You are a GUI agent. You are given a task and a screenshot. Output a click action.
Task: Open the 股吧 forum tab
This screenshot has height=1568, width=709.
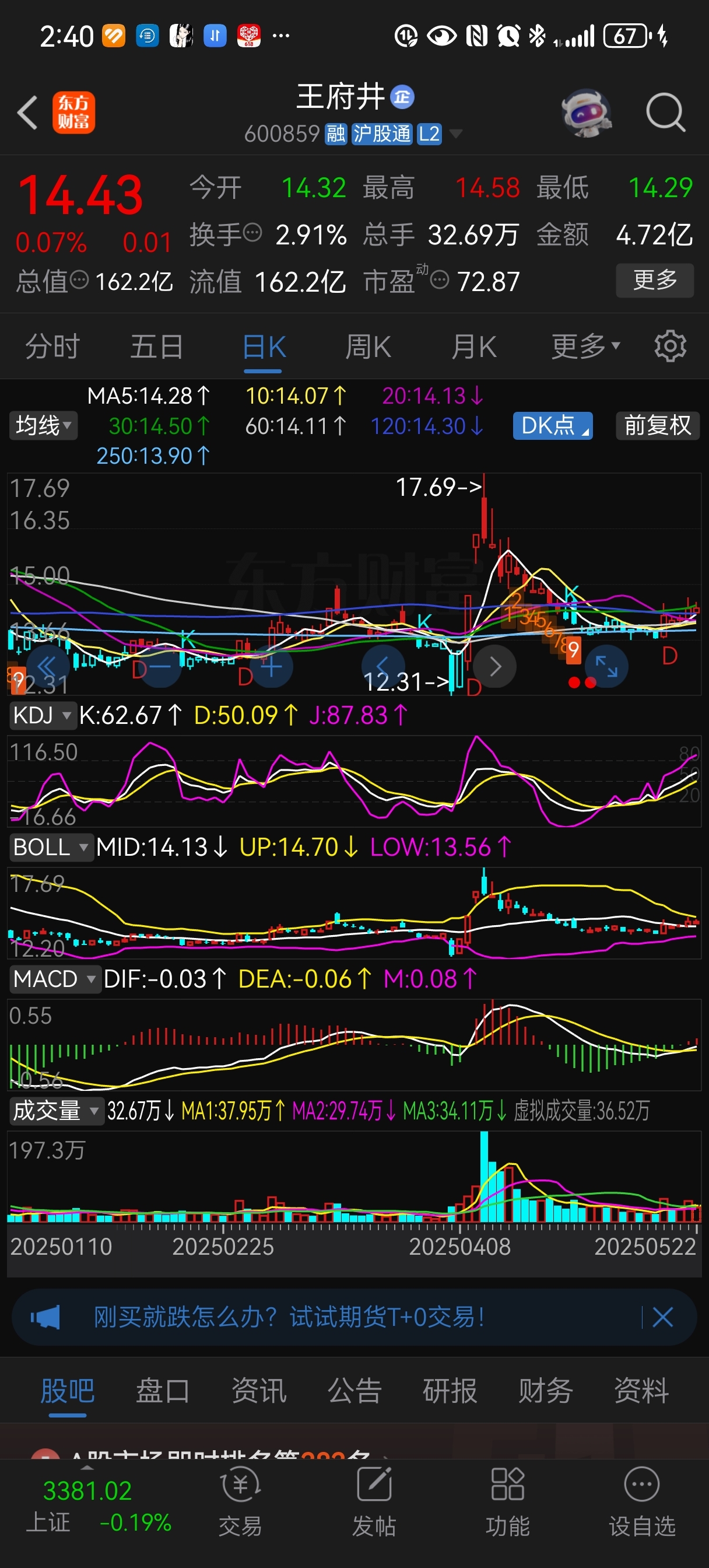tap(68, 1391)
